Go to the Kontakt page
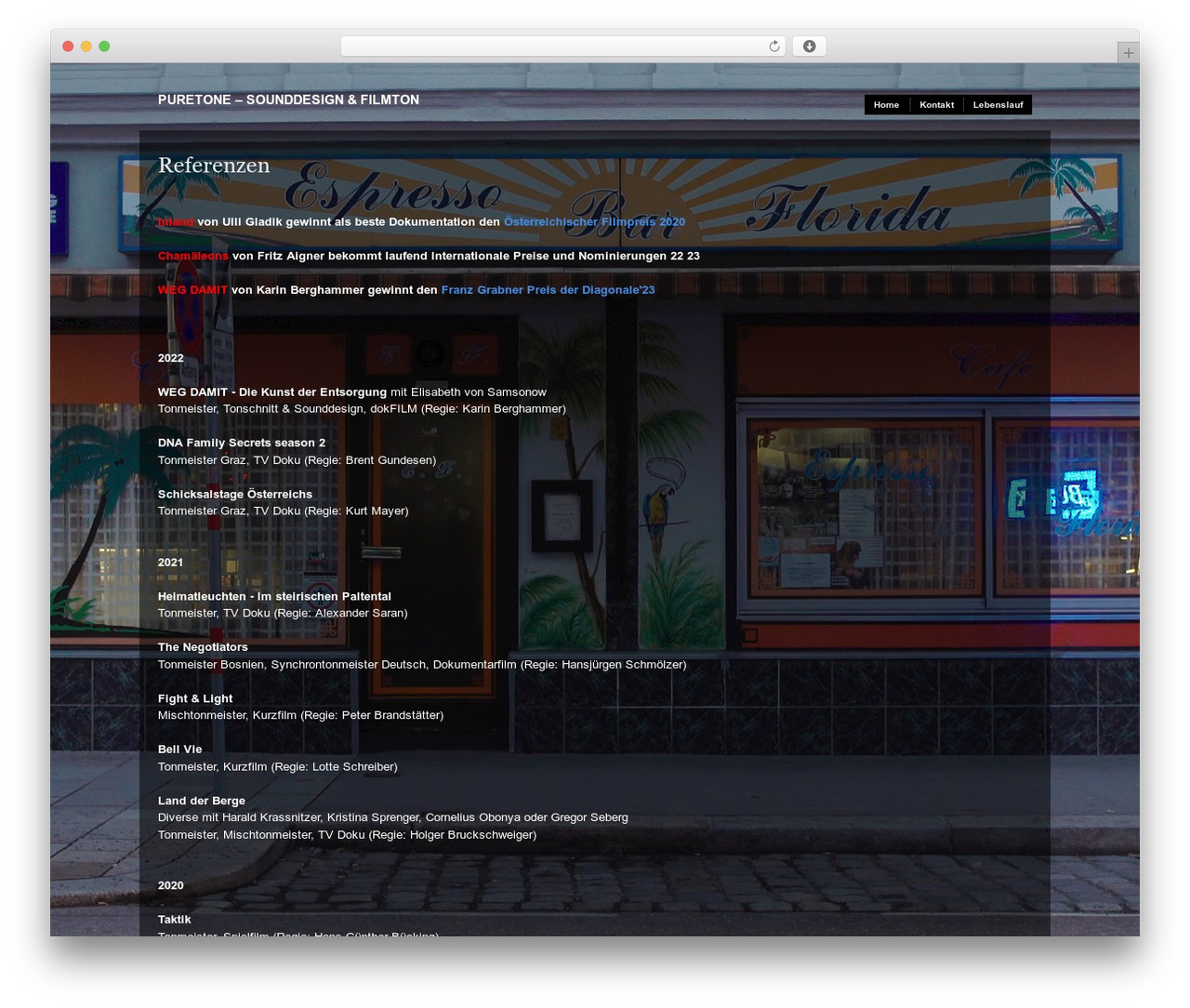1190x1008 pixels. pyautogui.click(x=936, y=105)
